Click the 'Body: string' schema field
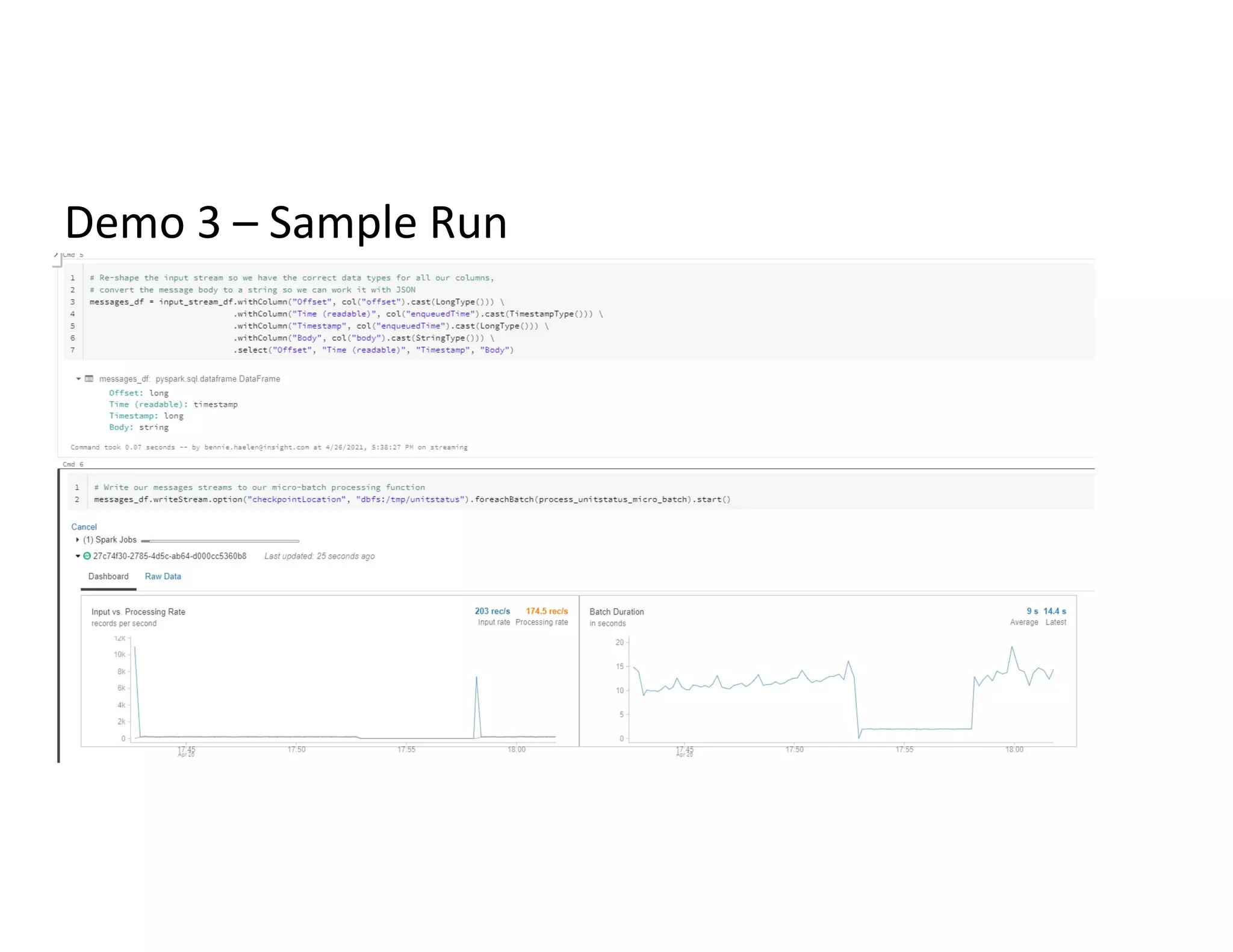This screenshot has height=952, width=1233. (138, 427)
